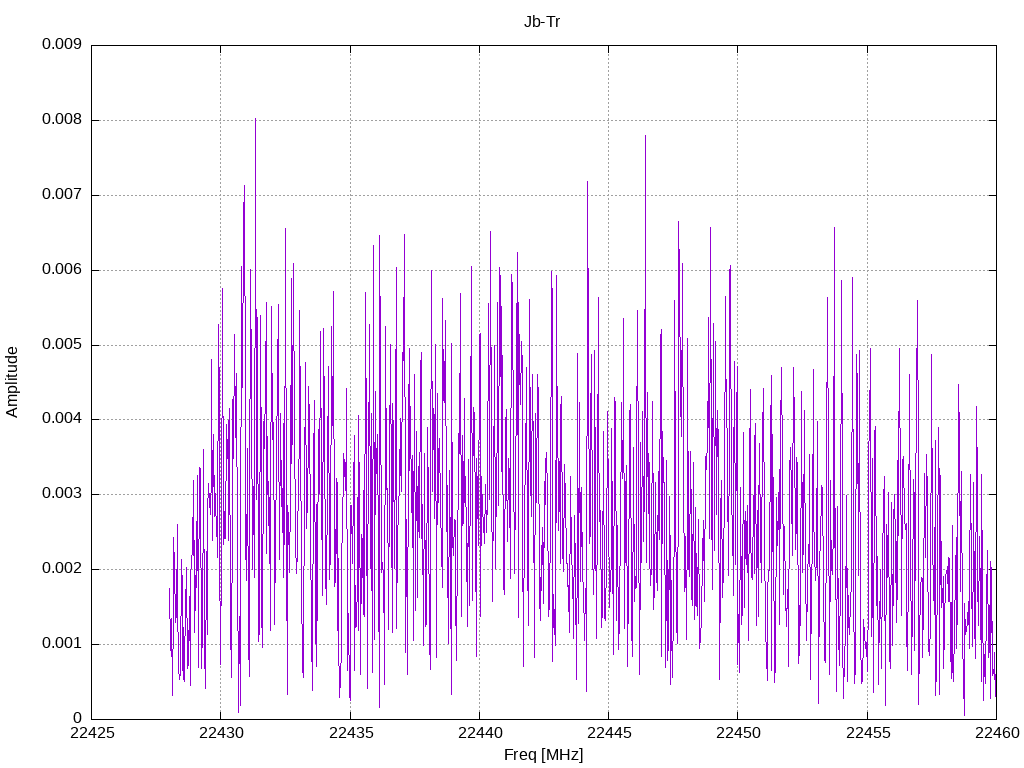1024x768 pixels.
Task: Select the 0.004 y-axis tick label
Action: pyautogui.click(x=62, y=419)
